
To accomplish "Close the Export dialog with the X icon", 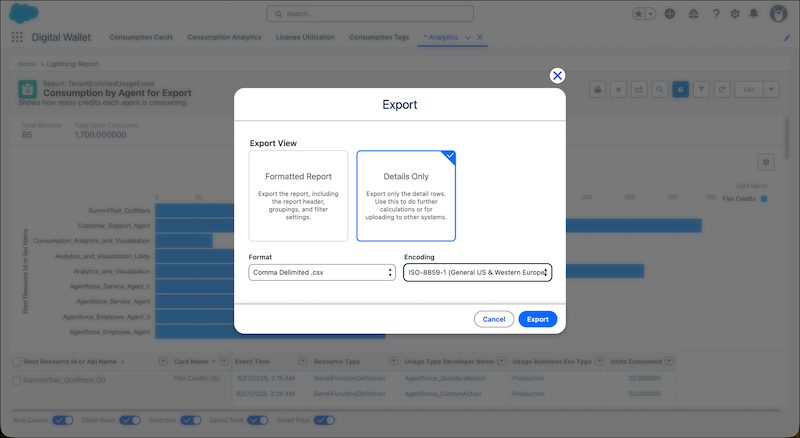I will click(557, 76).
